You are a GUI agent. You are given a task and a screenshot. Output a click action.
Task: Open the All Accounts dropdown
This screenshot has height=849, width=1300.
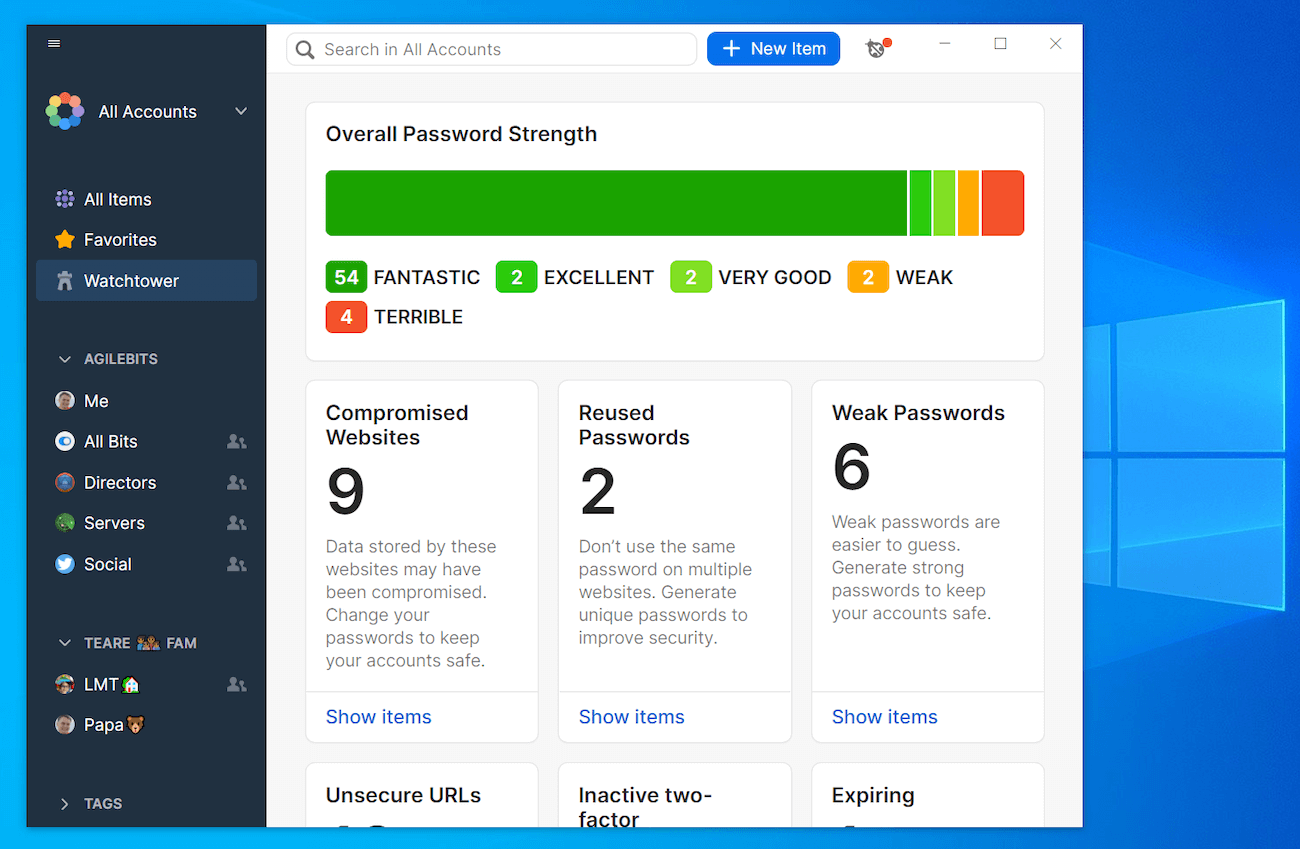click(240, 111)
